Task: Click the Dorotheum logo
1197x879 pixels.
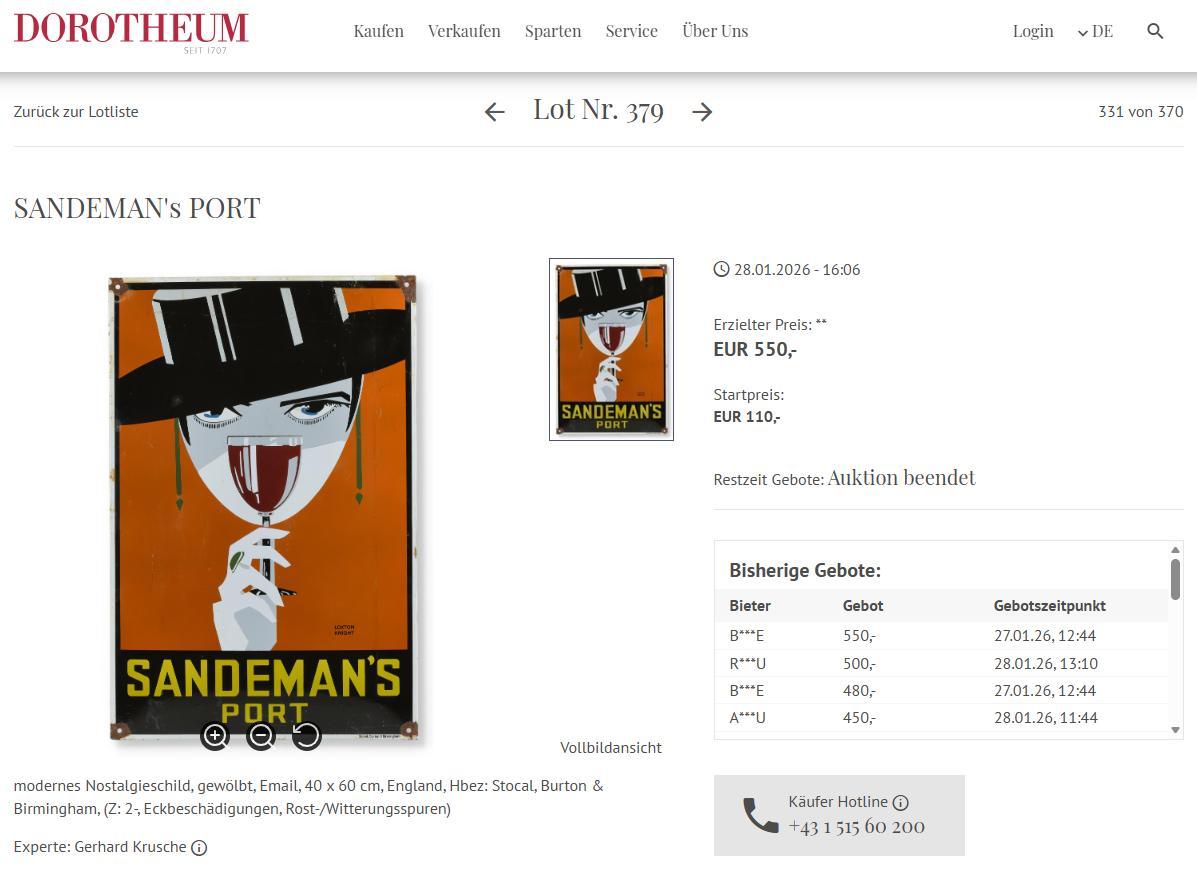Action: click(131, 30)
